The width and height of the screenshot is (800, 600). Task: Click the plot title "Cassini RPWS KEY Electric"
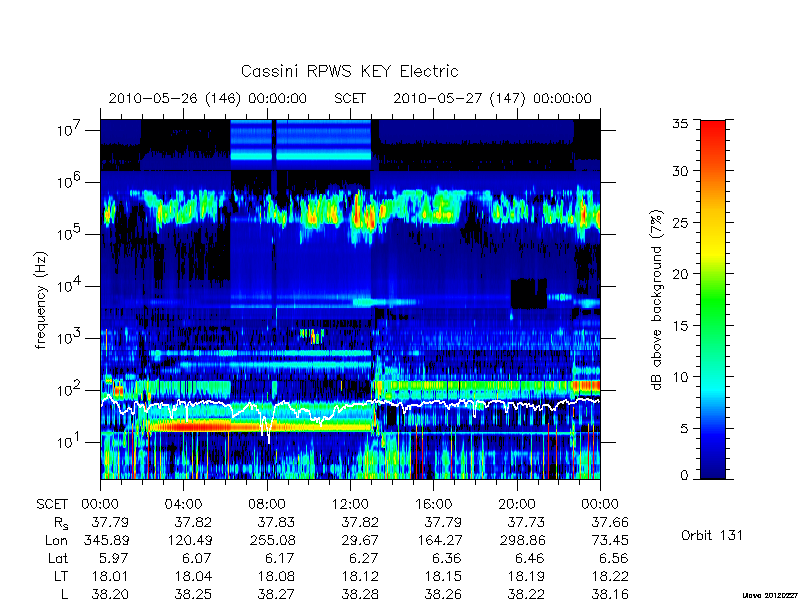click(x=349, y=71)
